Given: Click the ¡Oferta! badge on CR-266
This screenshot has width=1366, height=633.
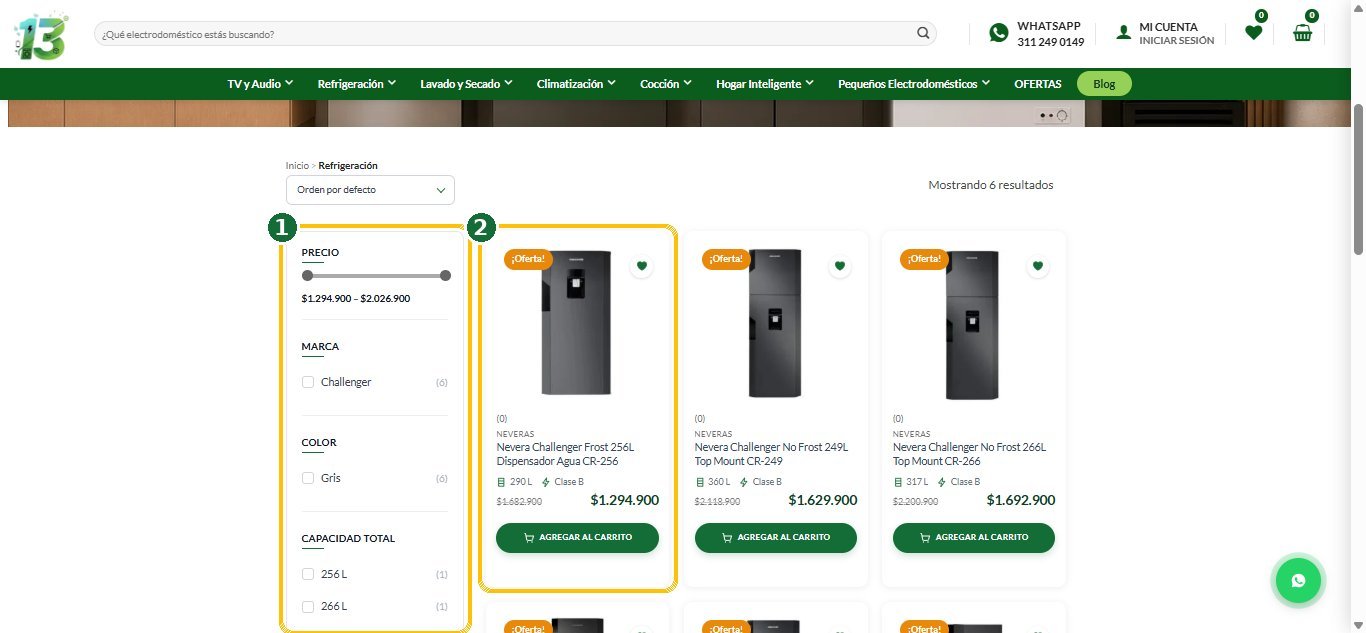Looking at the screenshot, I should click(x=924, y=259).
